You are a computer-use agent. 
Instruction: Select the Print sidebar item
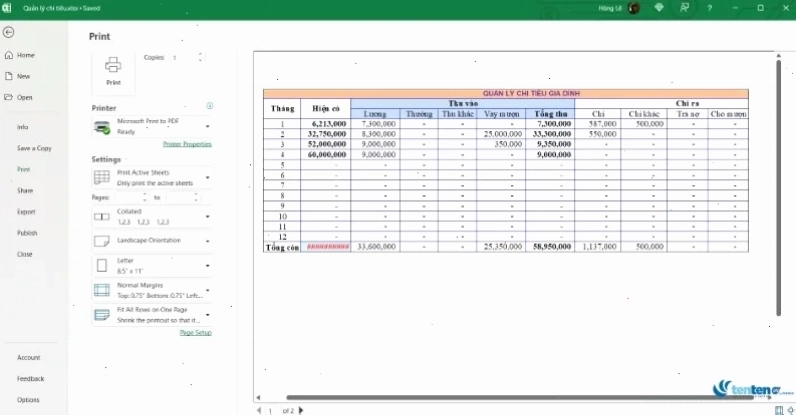[x=23, y=170]
